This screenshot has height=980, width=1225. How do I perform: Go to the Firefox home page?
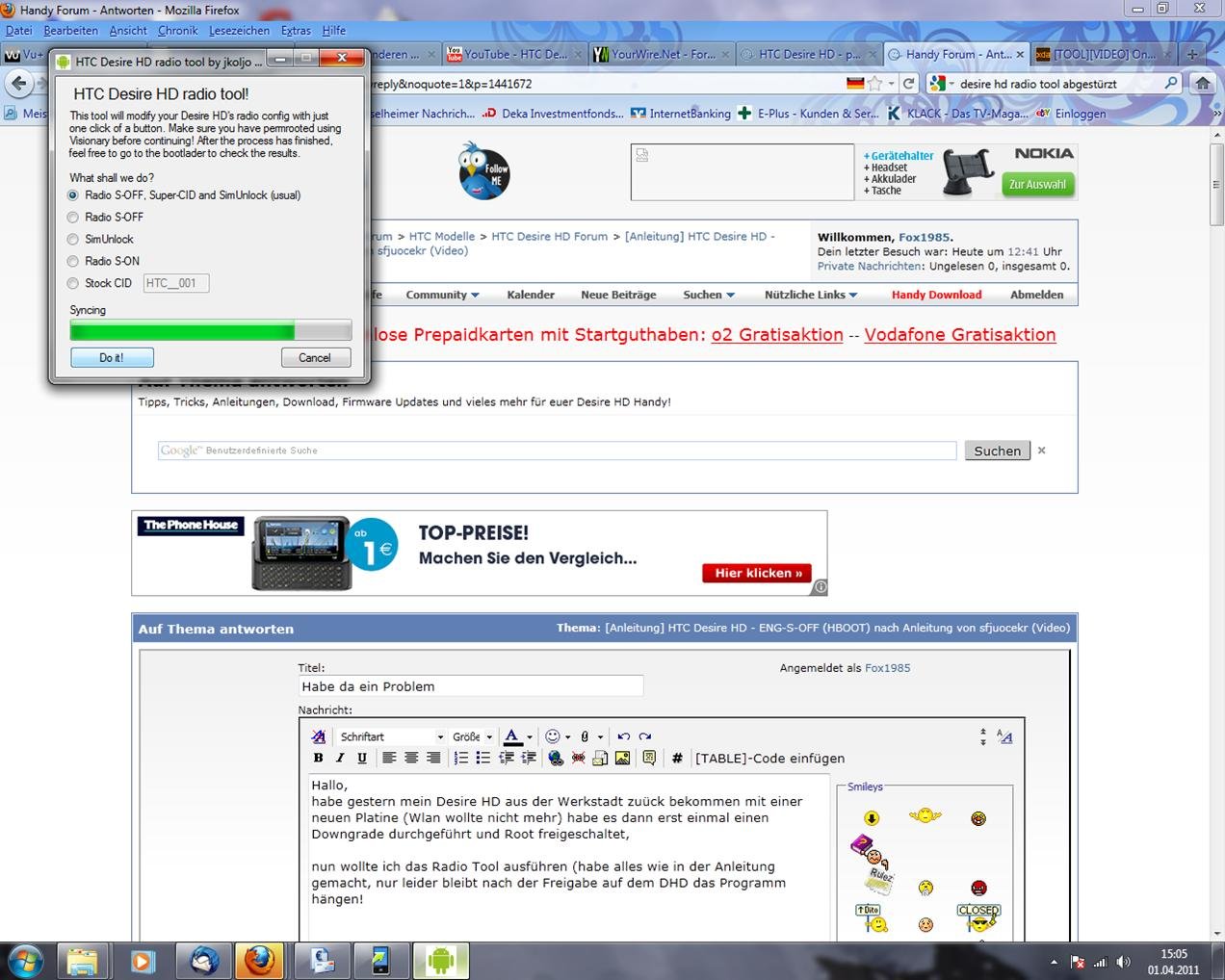point(1202,84)
